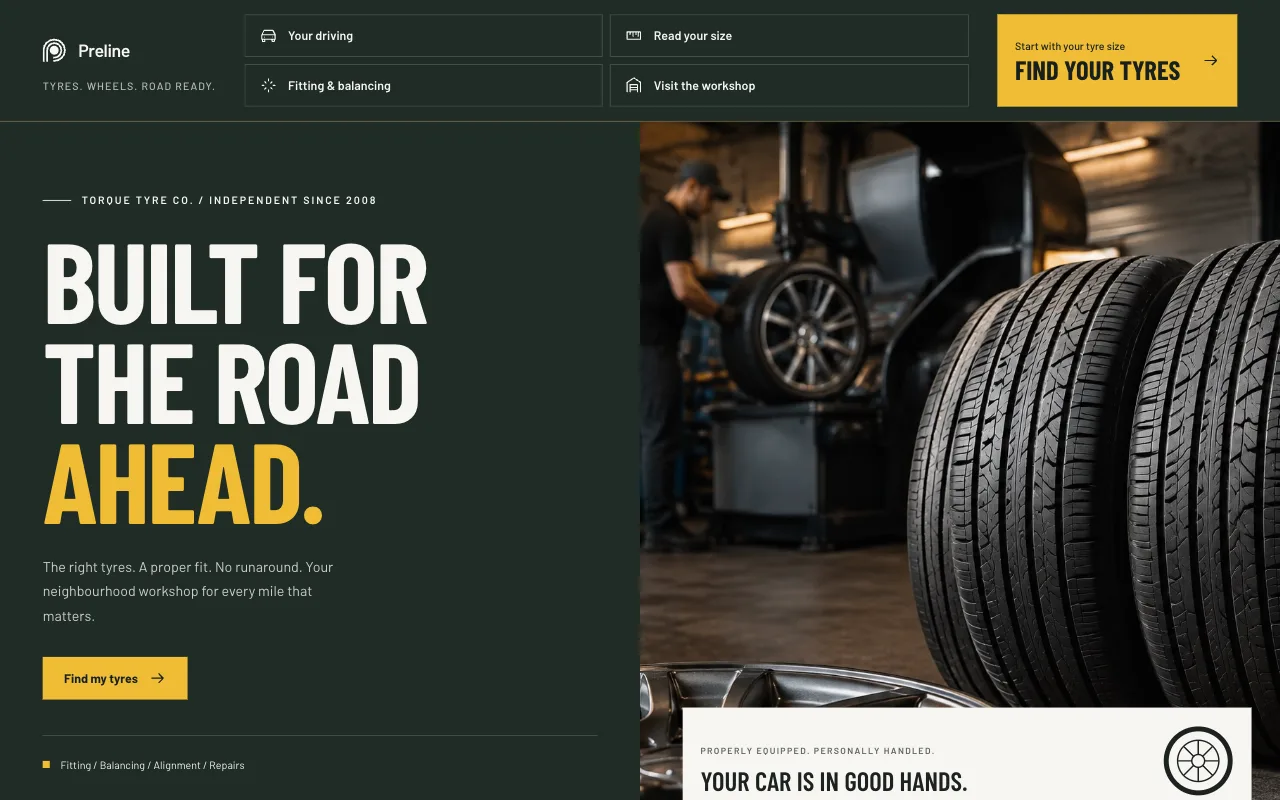Image resolution: width=1280 pixels, height=800 pixels.
Task: Click the Your car is in good hands card
Action: click(x=967, y=754)
